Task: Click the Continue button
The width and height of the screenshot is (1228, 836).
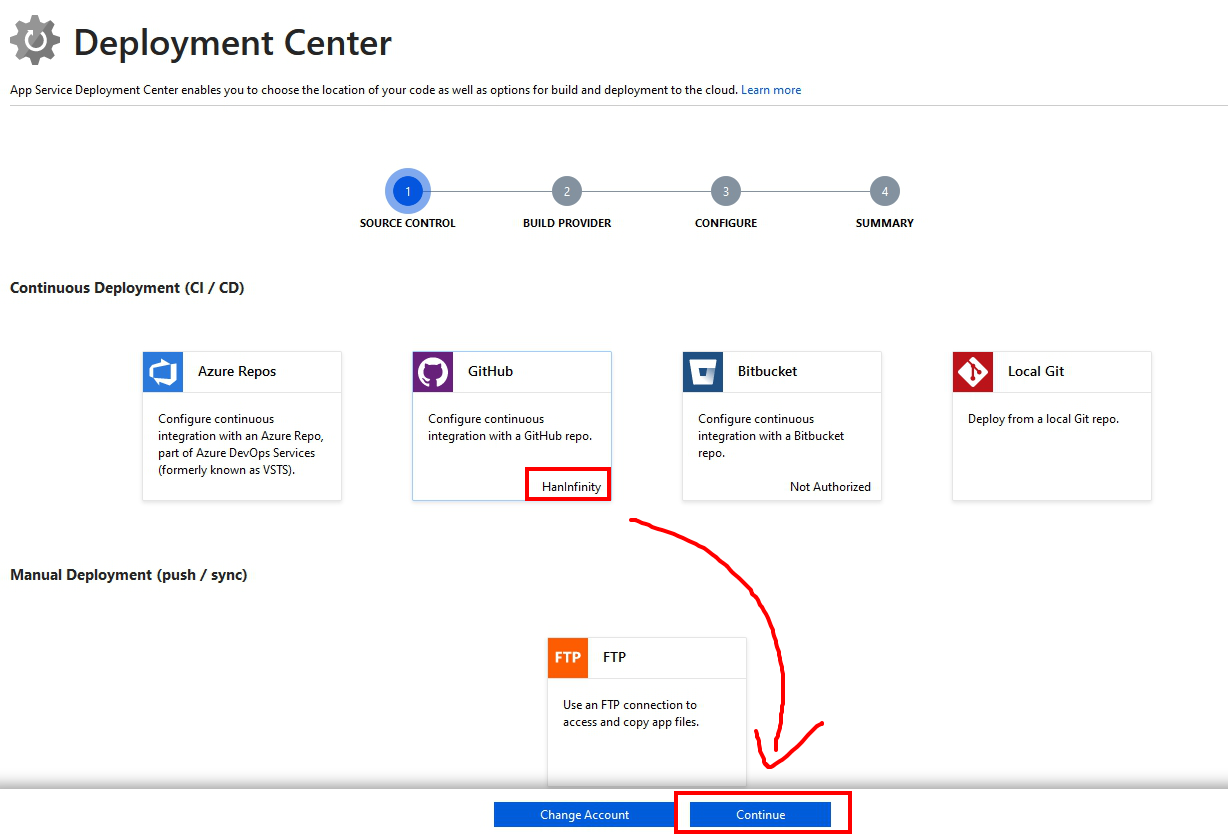Action: pos(761,815)
